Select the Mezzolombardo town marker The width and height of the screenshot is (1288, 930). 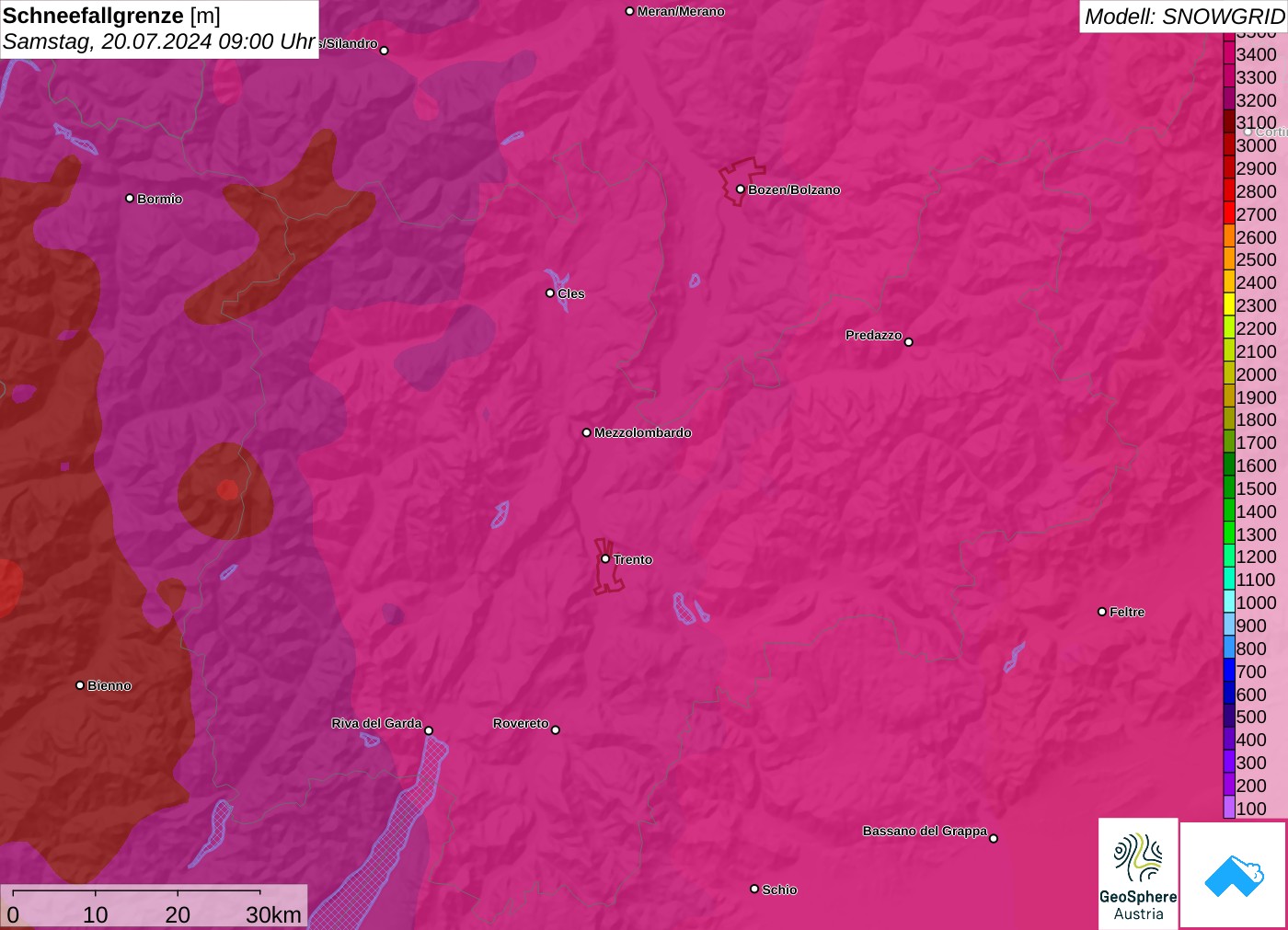[x=587, y=432]
